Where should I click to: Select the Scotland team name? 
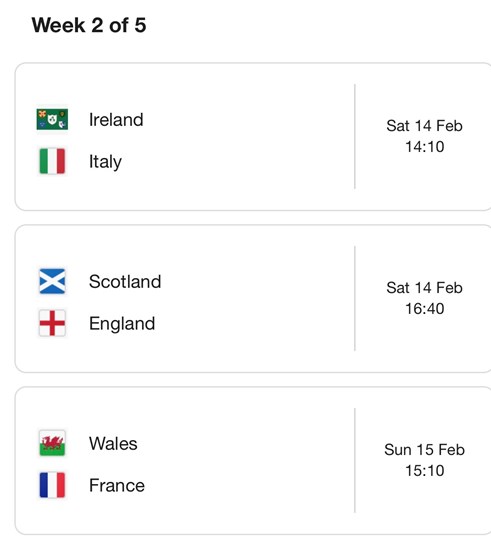125,281
